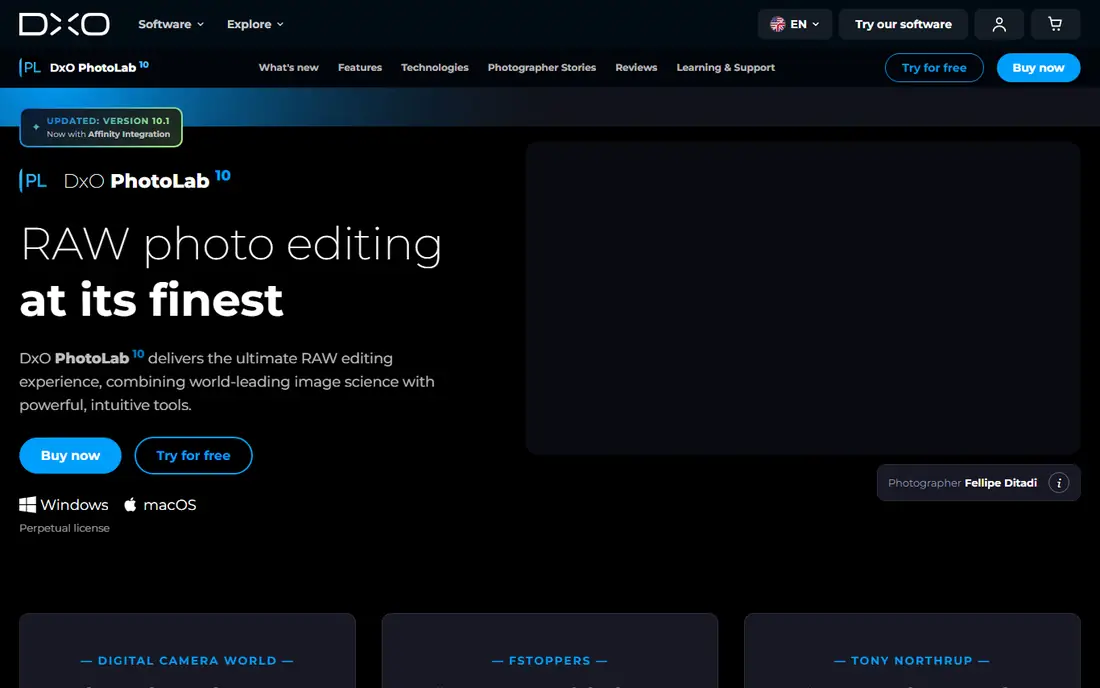This screenshot has width=1100, height=688.
Task: Click Try for free in navigation bar
Action: [934, 67]
